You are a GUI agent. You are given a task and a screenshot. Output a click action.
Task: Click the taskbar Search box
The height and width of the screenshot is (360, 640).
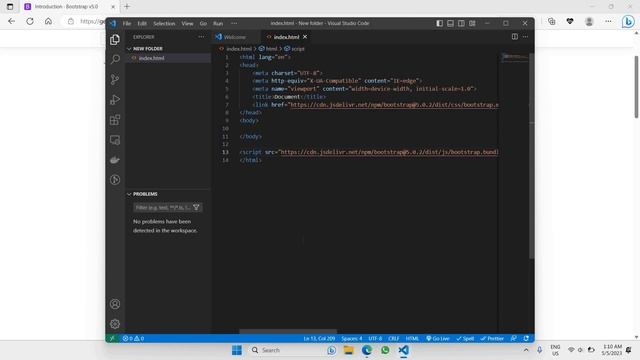(x=294, y=350)
